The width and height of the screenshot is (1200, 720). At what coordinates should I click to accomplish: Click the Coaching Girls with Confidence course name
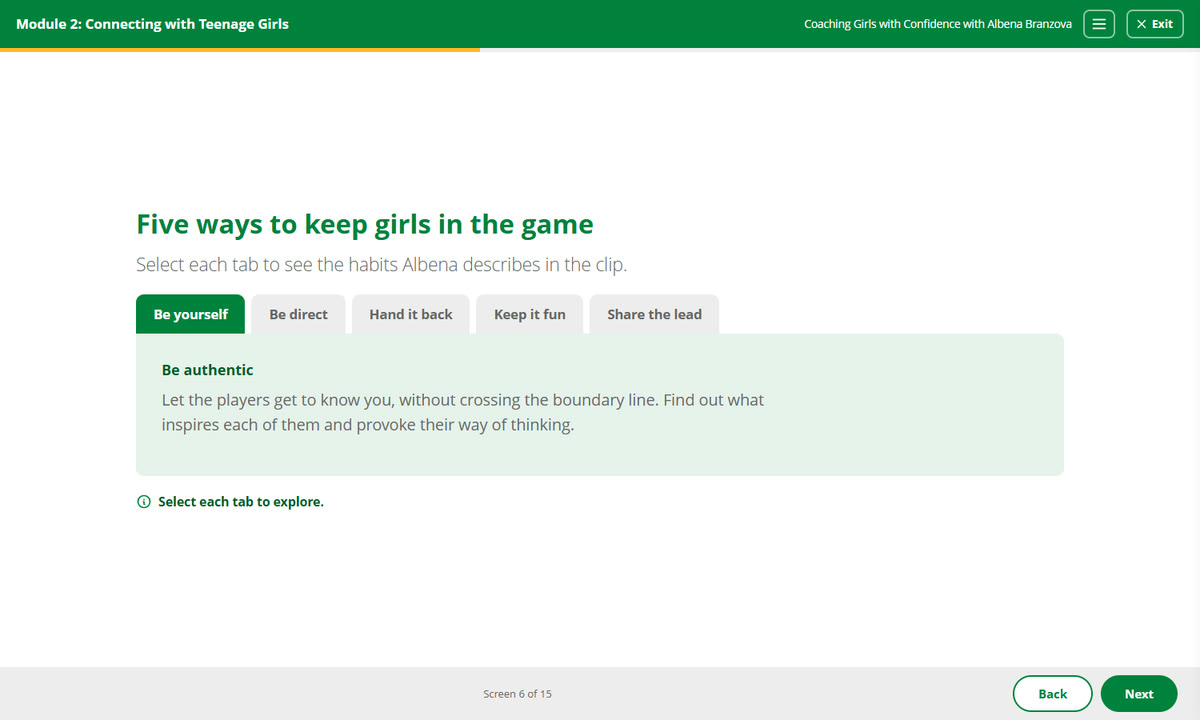(x=938, y=24)
